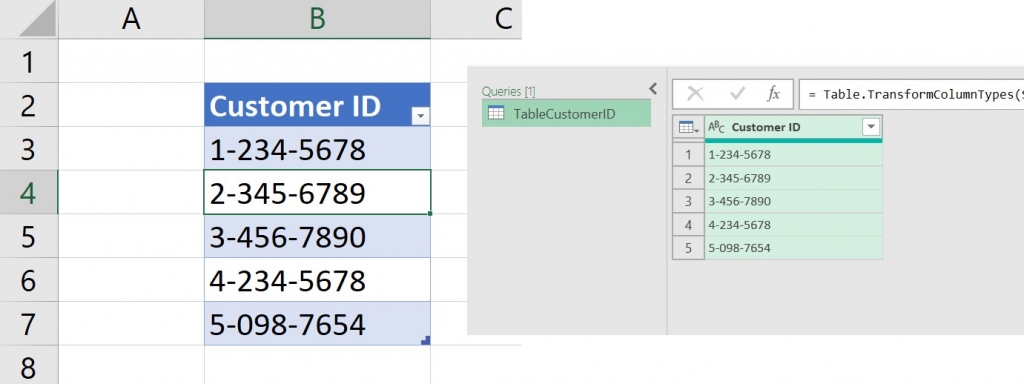This screenshot has height=384, width=1024.
Task: Select column A header
Action: 131,19
